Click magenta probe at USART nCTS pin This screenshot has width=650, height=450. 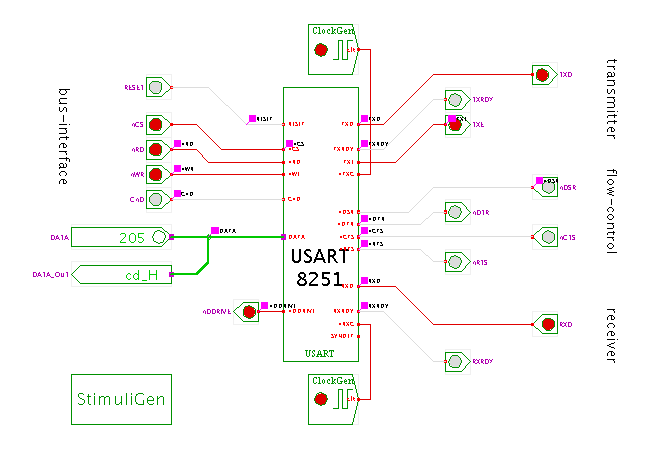364,230
